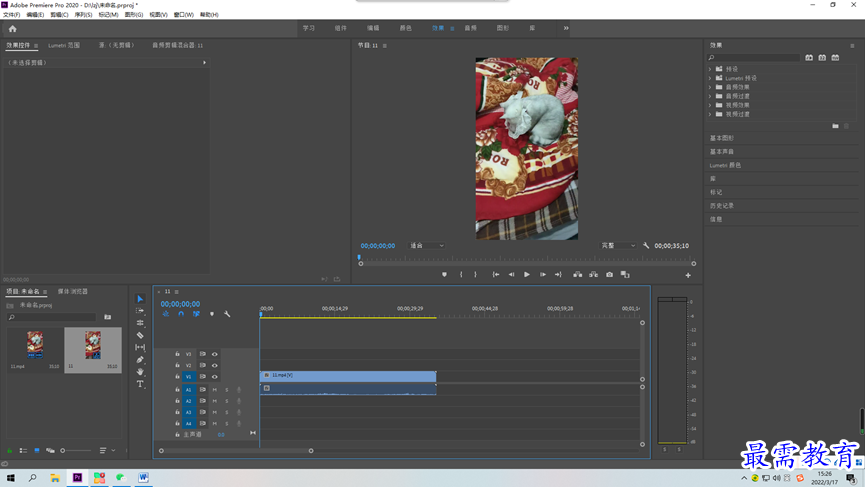Select the Slip tool
865x487 pixels.
click(x=140, y=347)
